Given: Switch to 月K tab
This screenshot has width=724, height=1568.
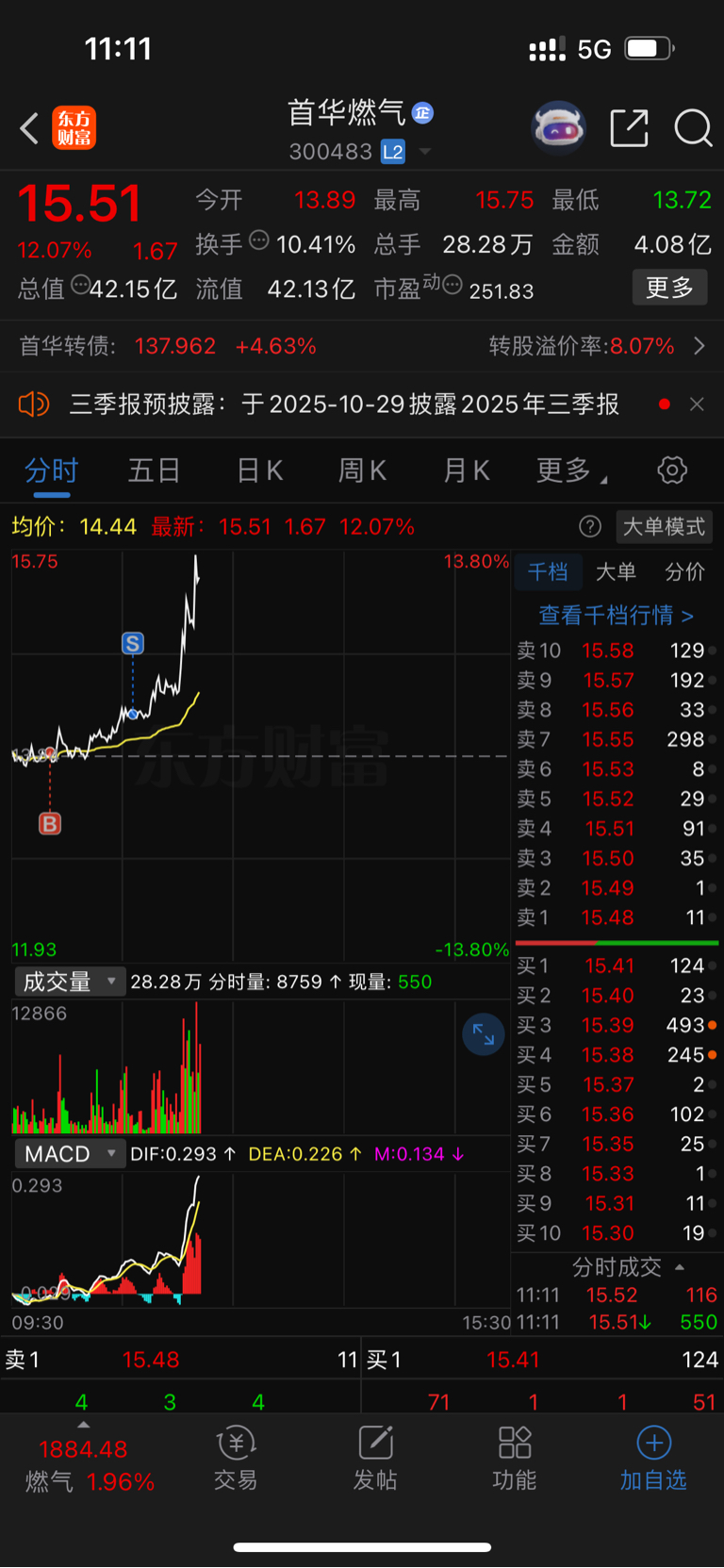Looking at the screenshot, I should 467,470.
